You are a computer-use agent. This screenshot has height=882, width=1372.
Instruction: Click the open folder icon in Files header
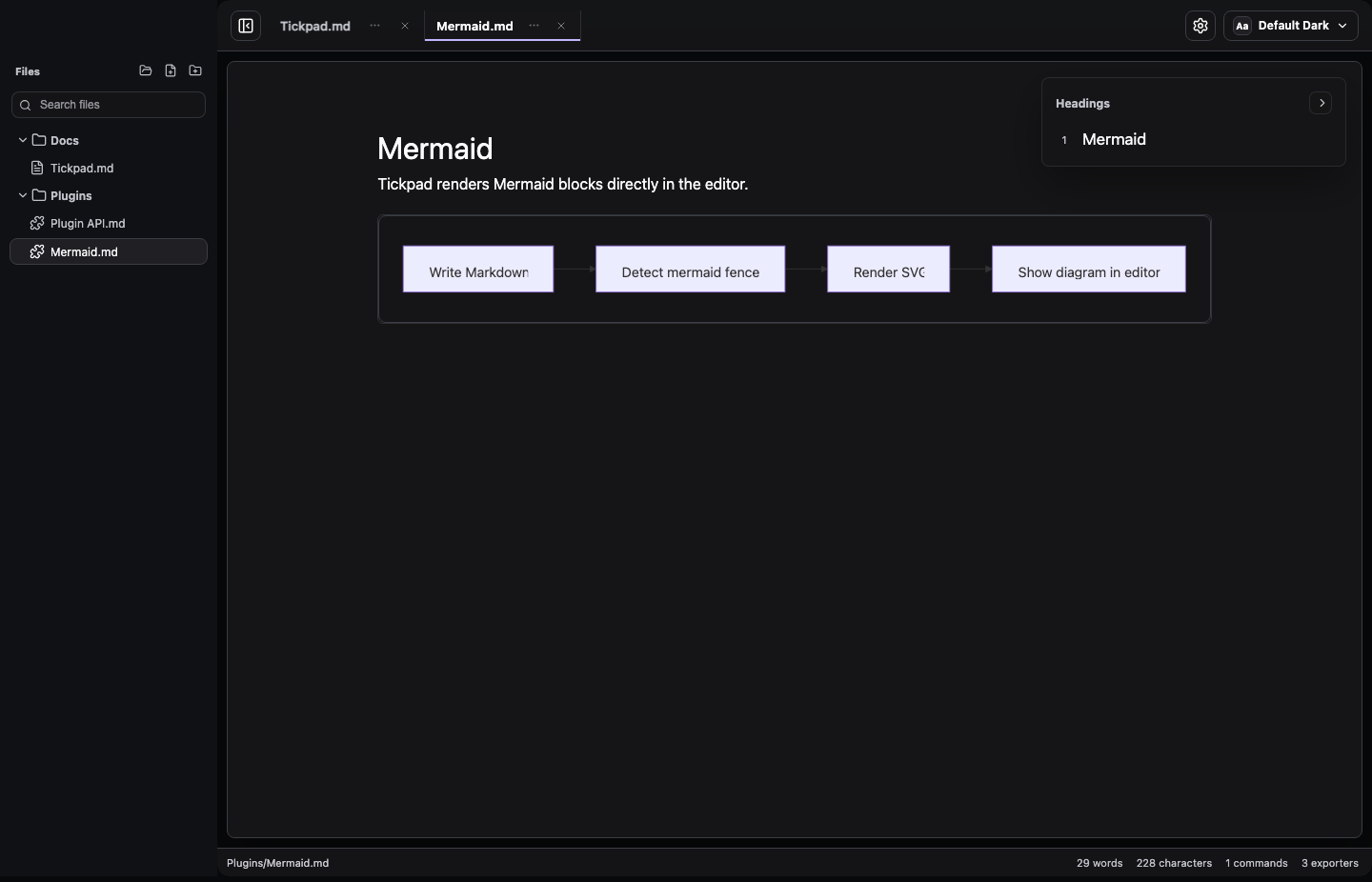[146, 70]
